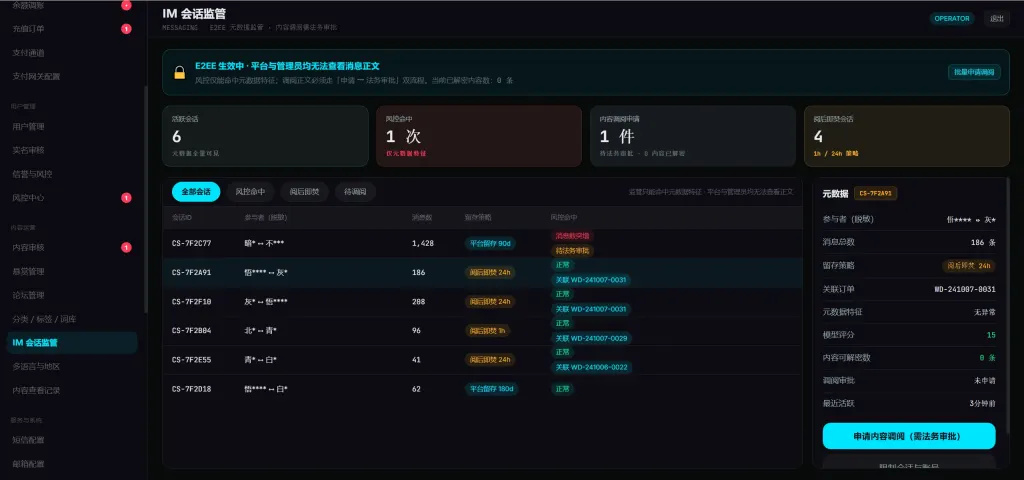
Task: Open 风控中心 in sidebar
Action: (x=29, y=197)
